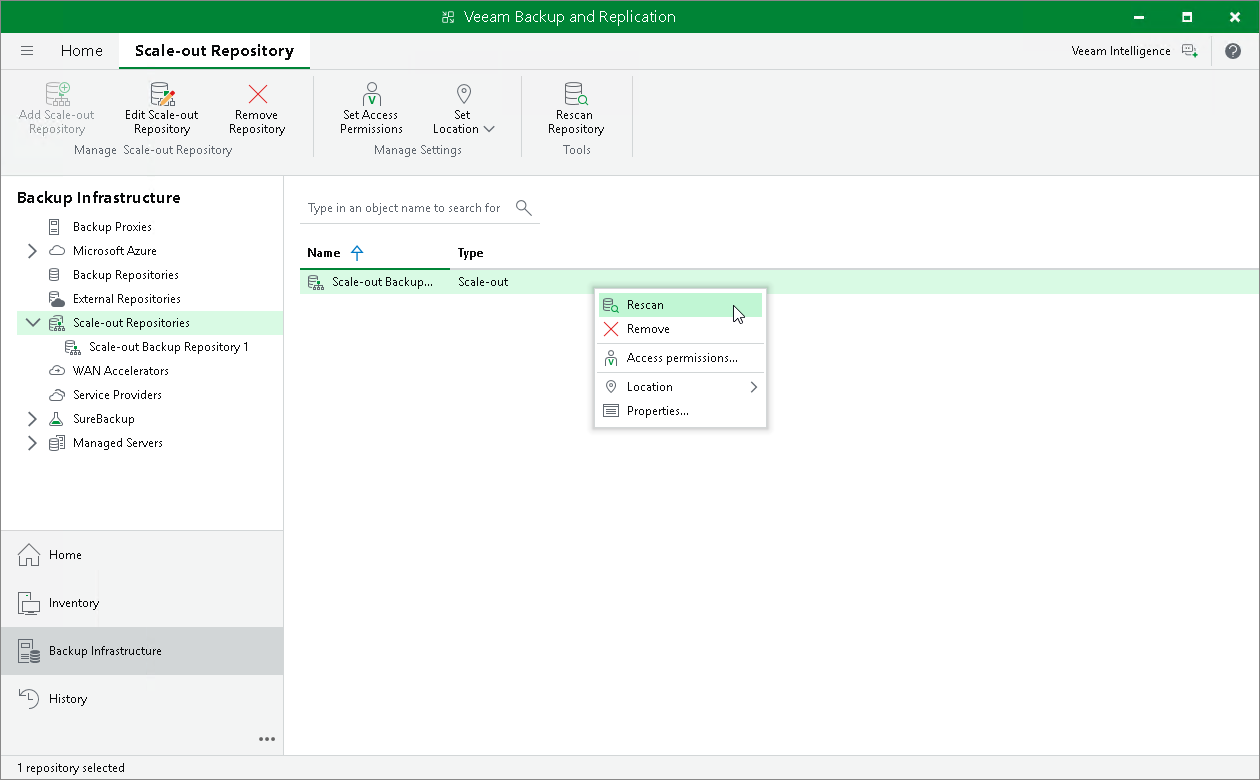1260x780 pixels.
Task: Click the search magnifier icon
Action: pyautogui.click(x=523, y=207)
